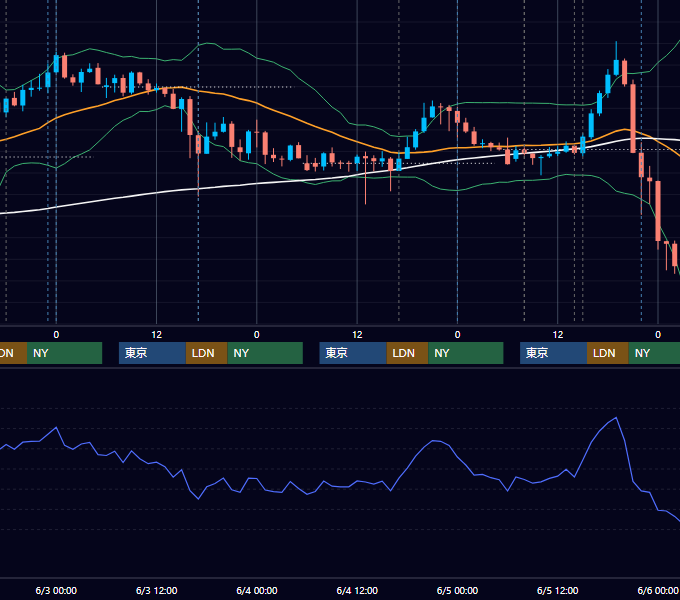Click the 東京 session block on 6/3
This screenshot has width=680, height=600.
click(152, 353)
